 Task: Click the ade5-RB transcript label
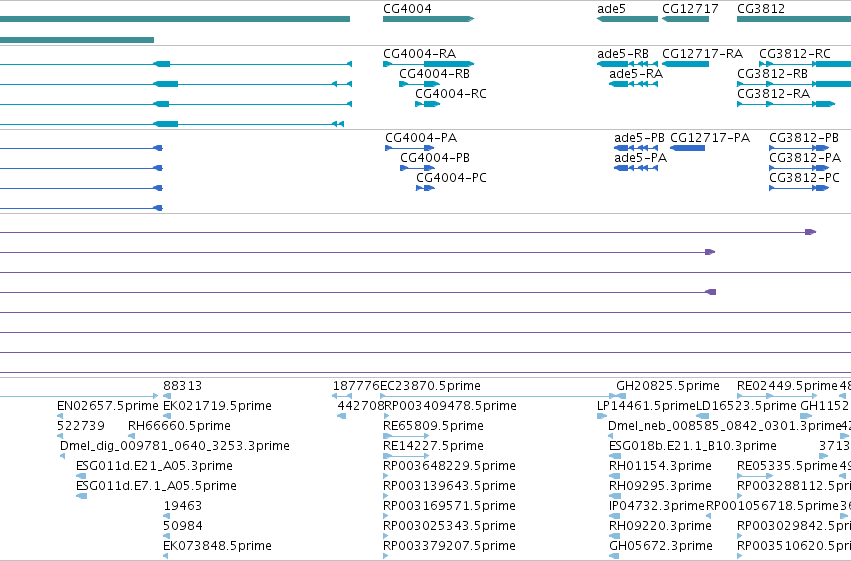(623, 54)
